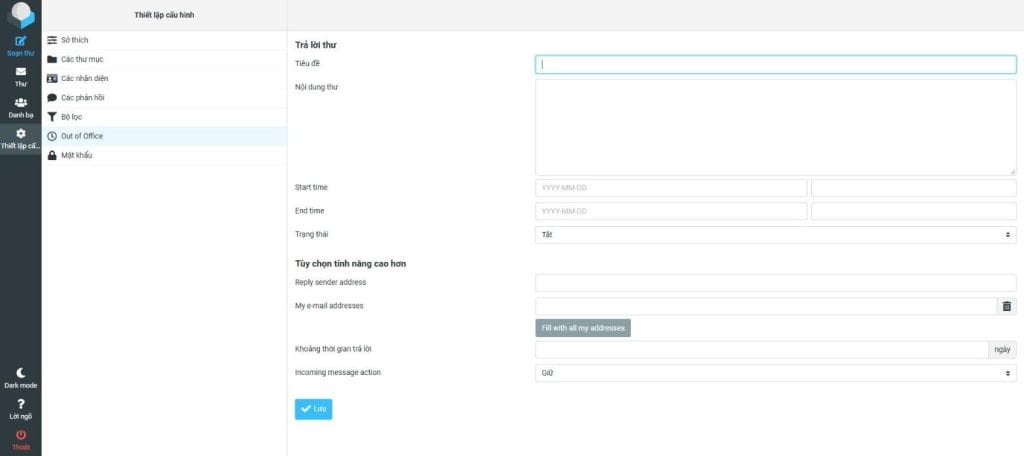The width and height of the screenshot is (1024, 456).
Task: Delete e-mail address with trash icon
Action: tap(1006, 306)
